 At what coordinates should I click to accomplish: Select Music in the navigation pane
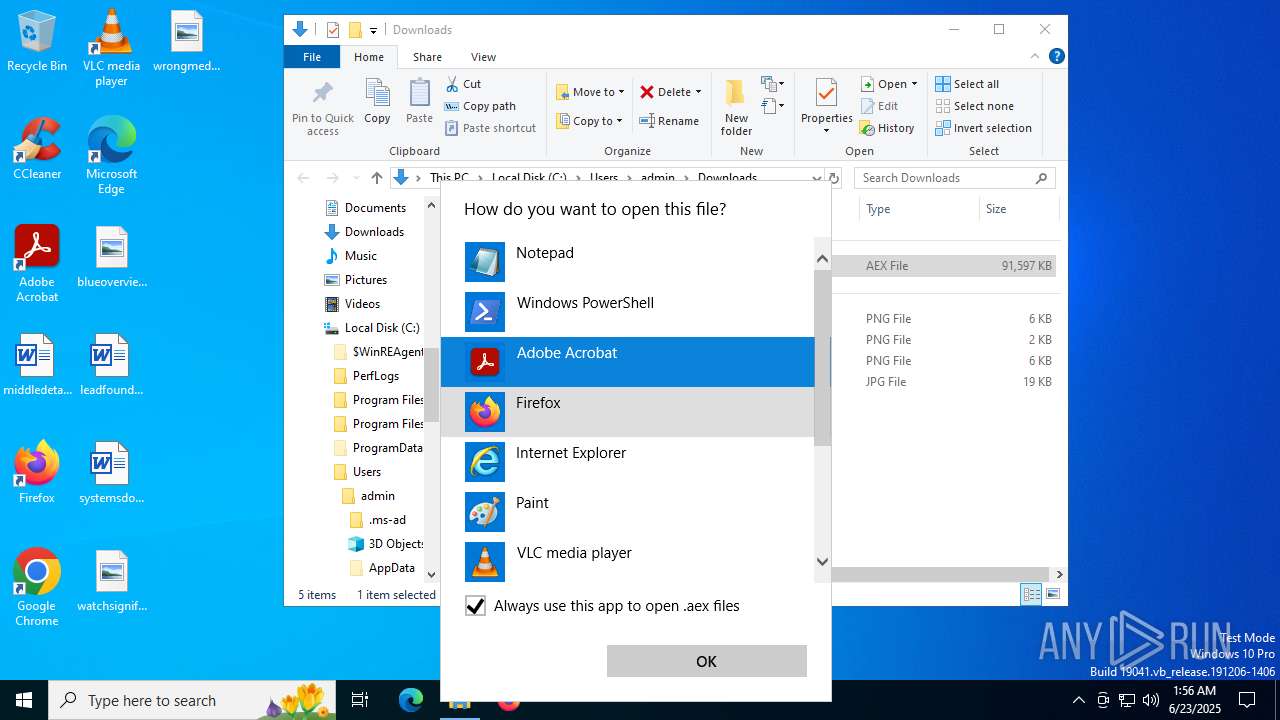360,256
